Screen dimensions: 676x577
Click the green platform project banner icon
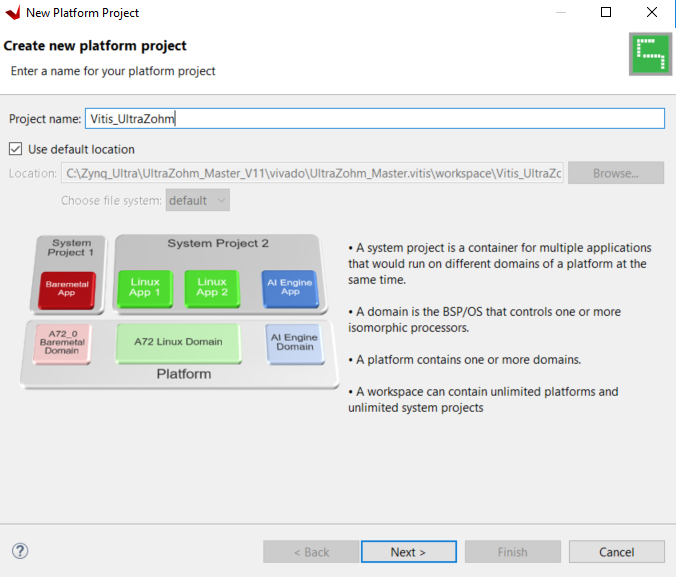[x=649, y=54]
